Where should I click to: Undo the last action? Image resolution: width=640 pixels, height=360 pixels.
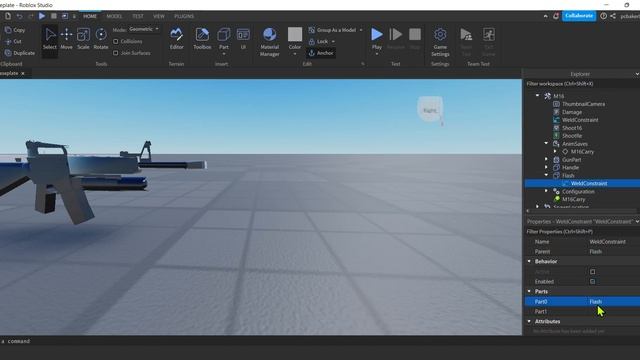pyautogui.click(x=19, y=16)
